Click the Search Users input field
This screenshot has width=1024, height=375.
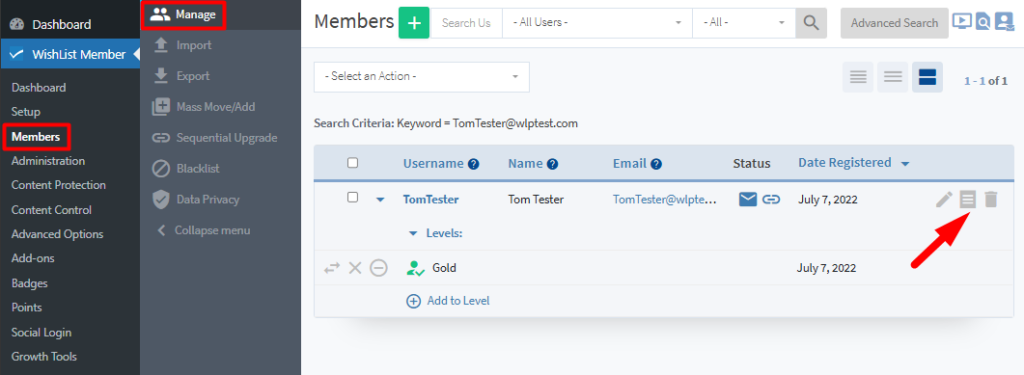[466, 23]
